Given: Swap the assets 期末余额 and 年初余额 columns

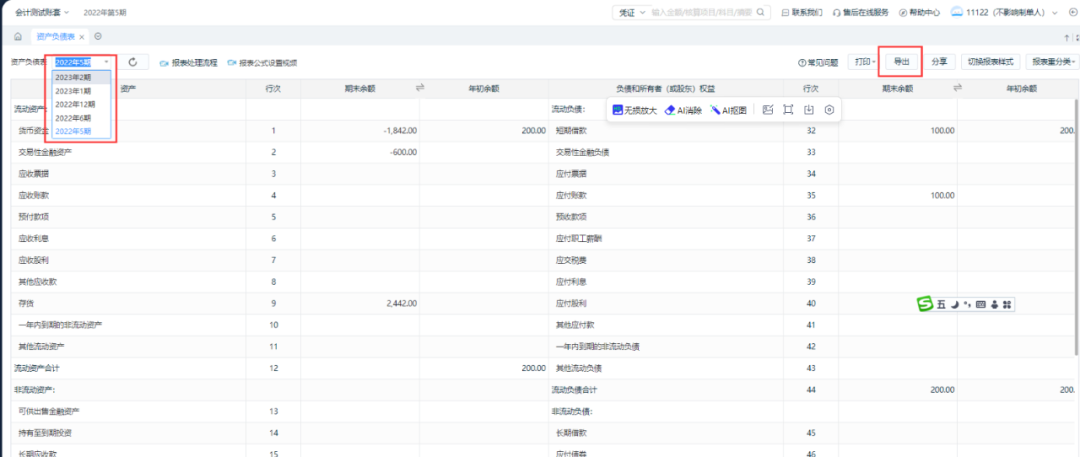Looking at the screenshot, I should pos(419,88).
